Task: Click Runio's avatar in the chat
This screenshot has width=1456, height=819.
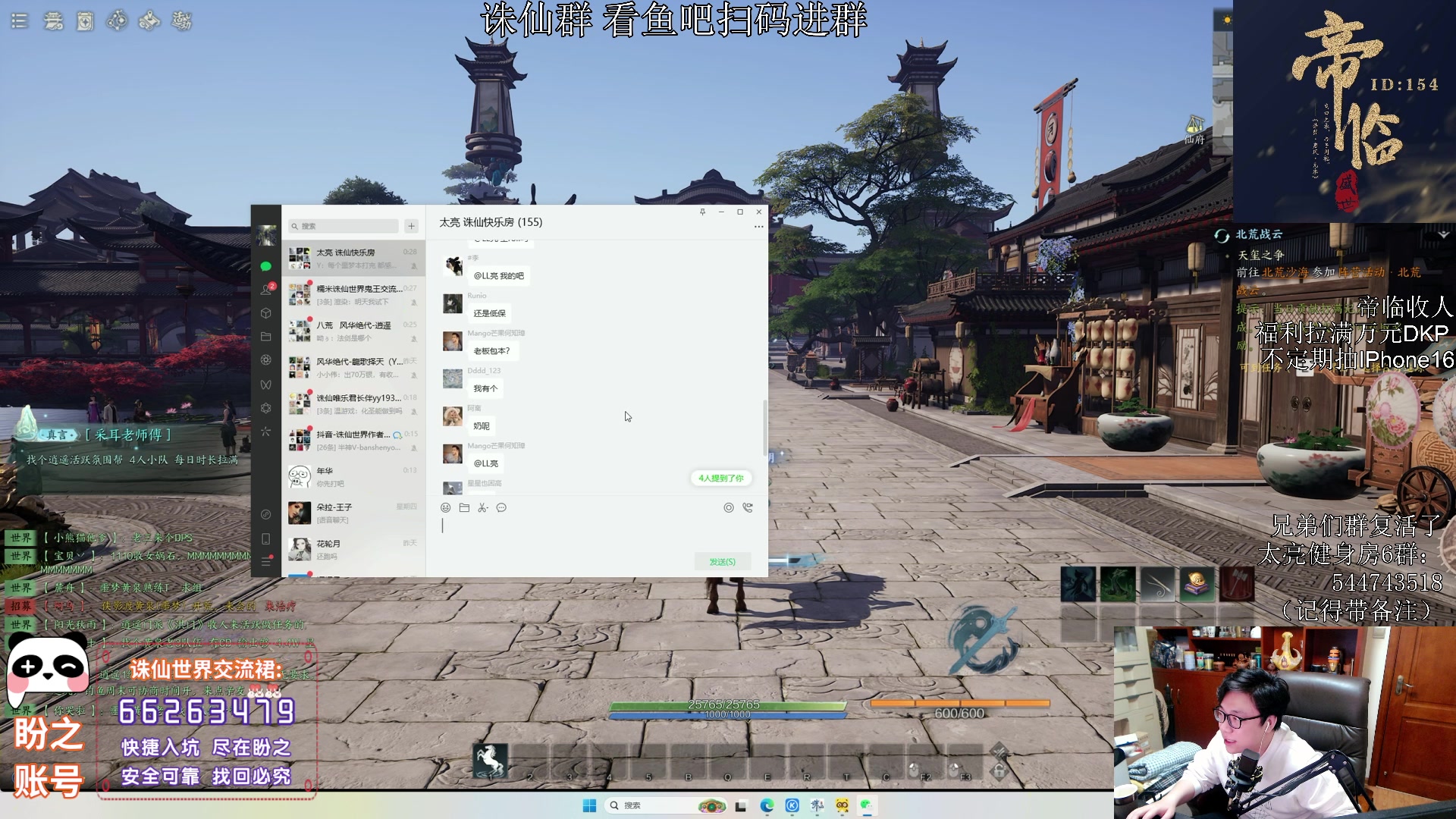Action: [x=453, y=304]
